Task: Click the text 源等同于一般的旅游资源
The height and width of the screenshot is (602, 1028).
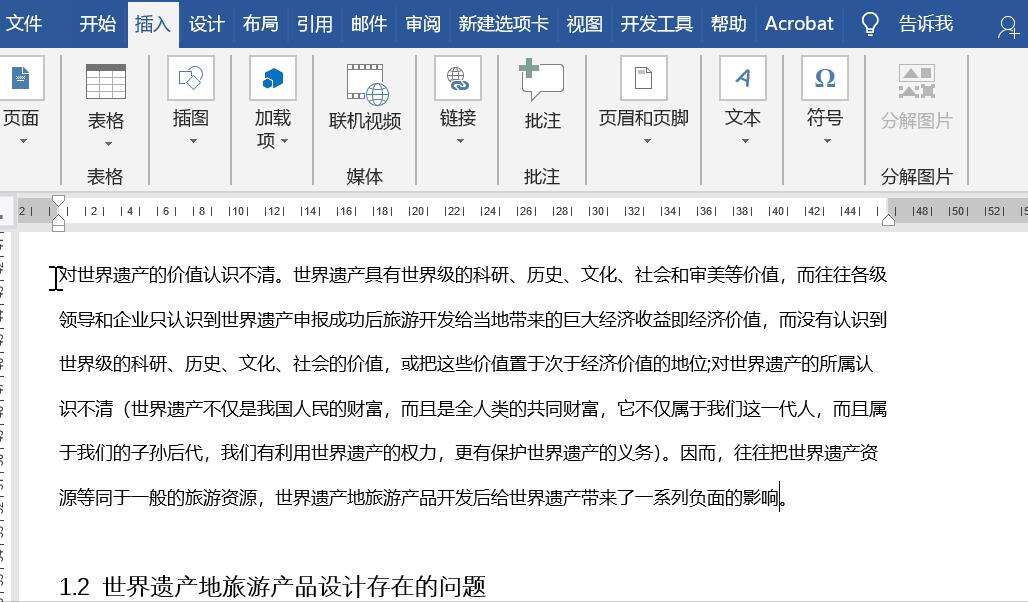Action: [x=158, y=498]
